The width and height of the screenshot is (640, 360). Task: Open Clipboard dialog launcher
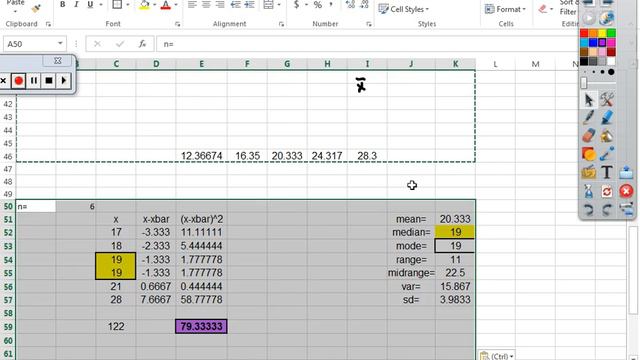(48, 24)
